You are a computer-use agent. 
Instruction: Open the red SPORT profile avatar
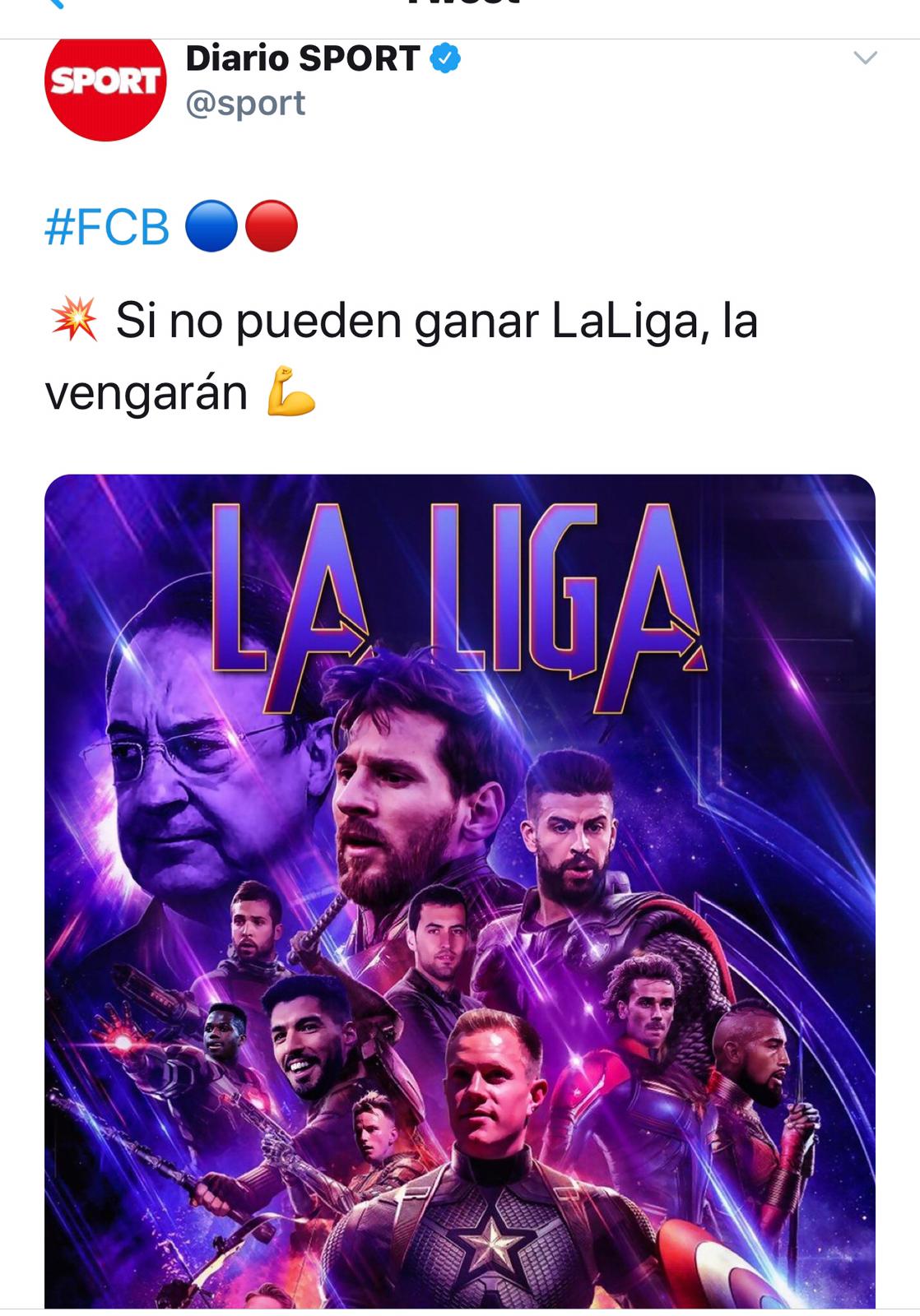coord(105,82)
